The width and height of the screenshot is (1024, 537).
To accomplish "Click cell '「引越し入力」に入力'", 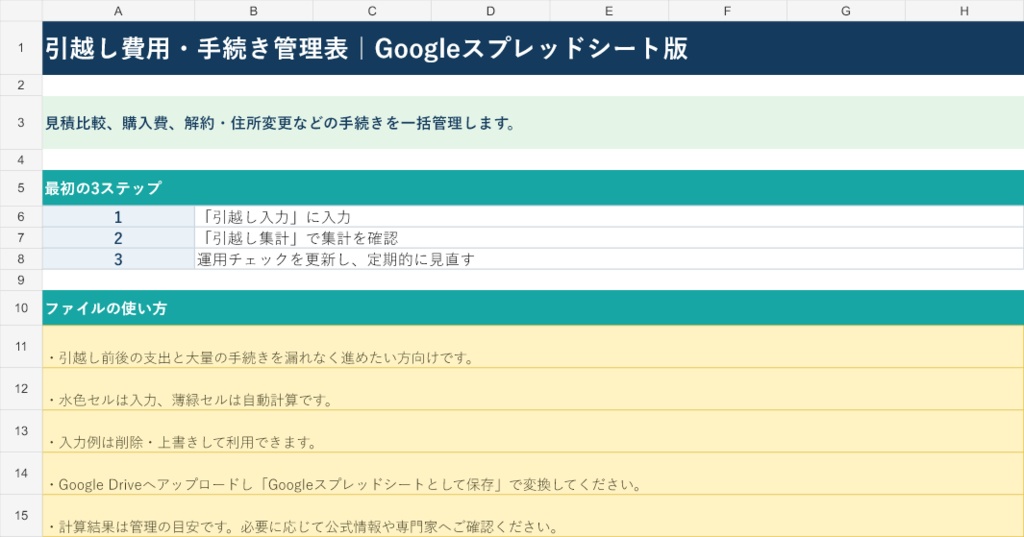I will (609, 217).
